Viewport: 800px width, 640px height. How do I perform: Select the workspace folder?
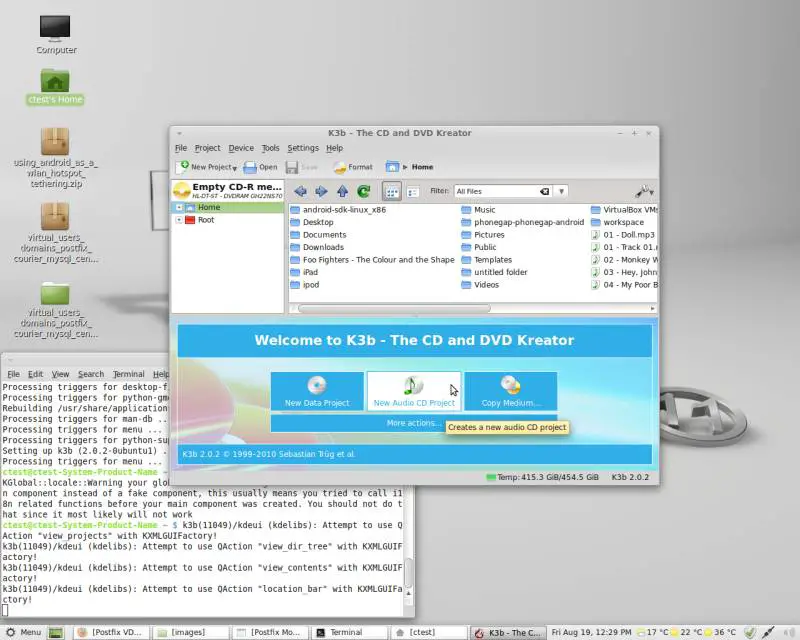point(617,223)
